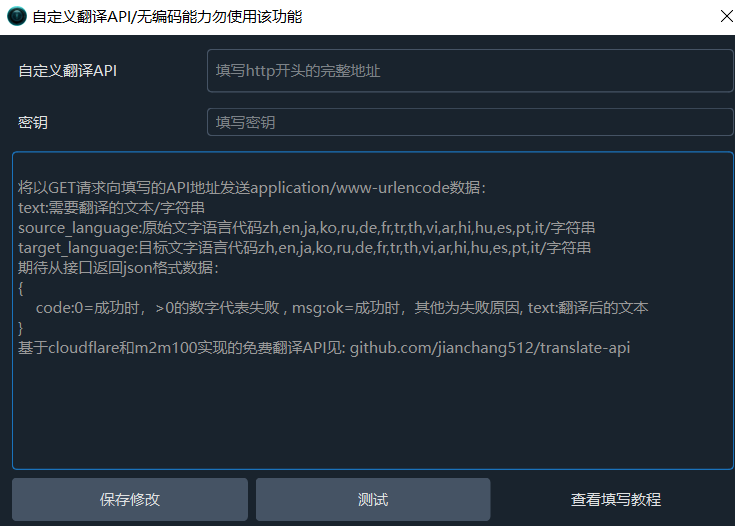Click the target_language line in the description
Image resolution: width=735 pixels, height=526 pixels.
[304, 248]
